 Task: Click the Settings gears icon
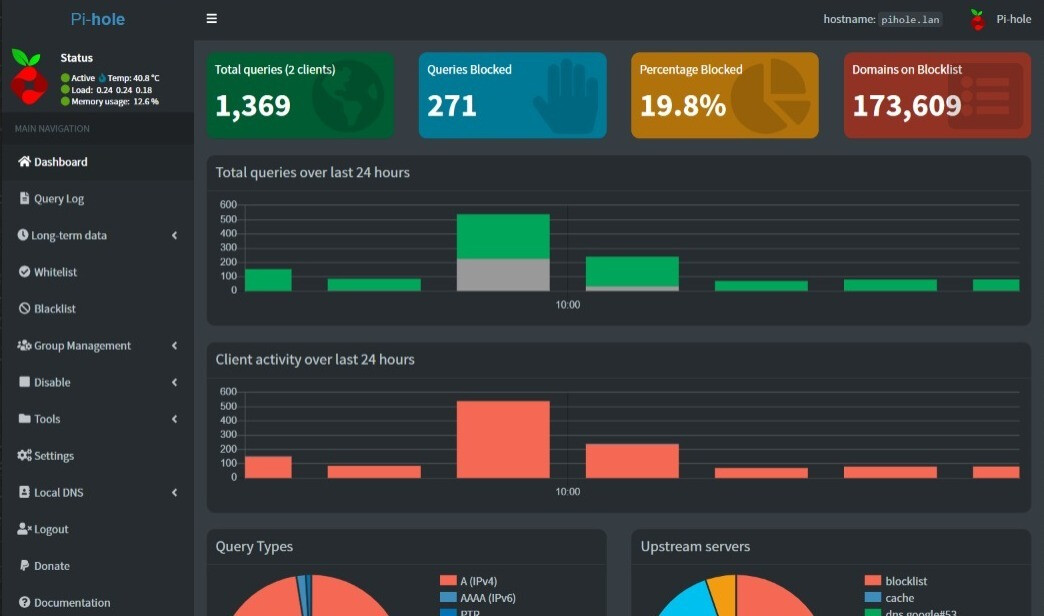pos(24,455)
